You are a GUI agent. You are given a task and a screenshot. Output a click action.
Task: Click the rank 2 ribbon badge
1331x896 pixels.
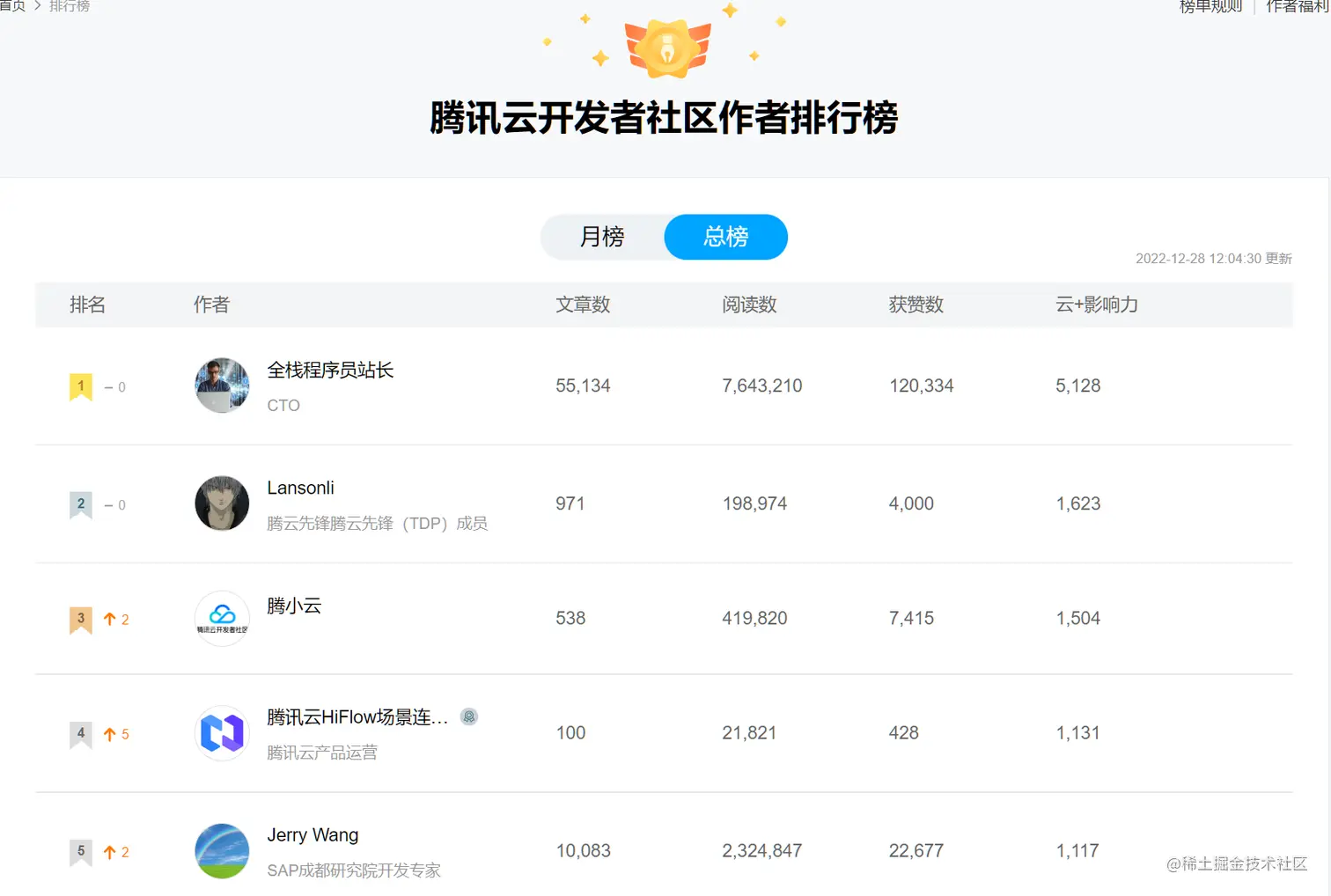point(81,504)
